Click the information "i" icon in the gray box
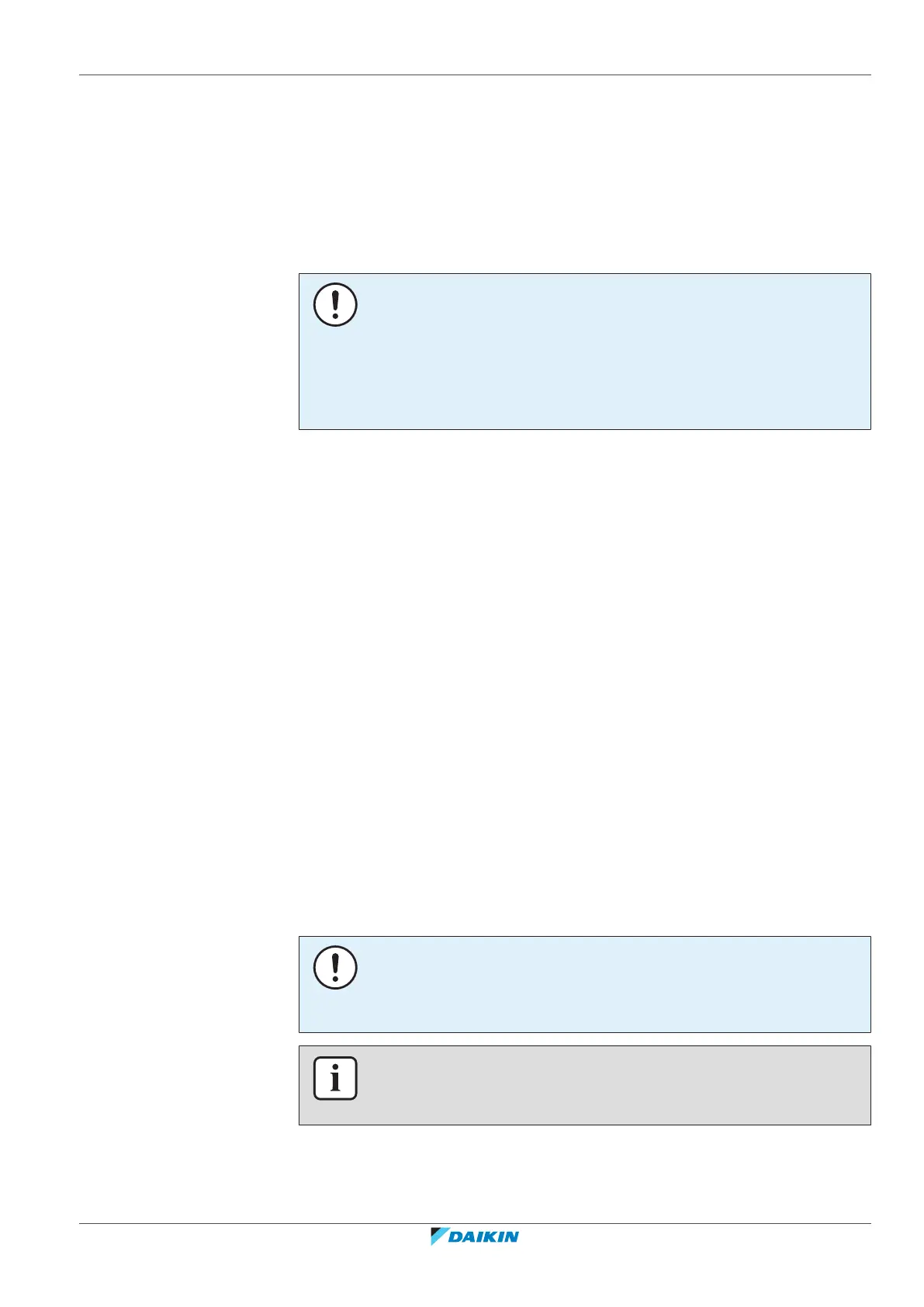The image size is (924, 1307). pyautogui.click(x=335, y=1078)
